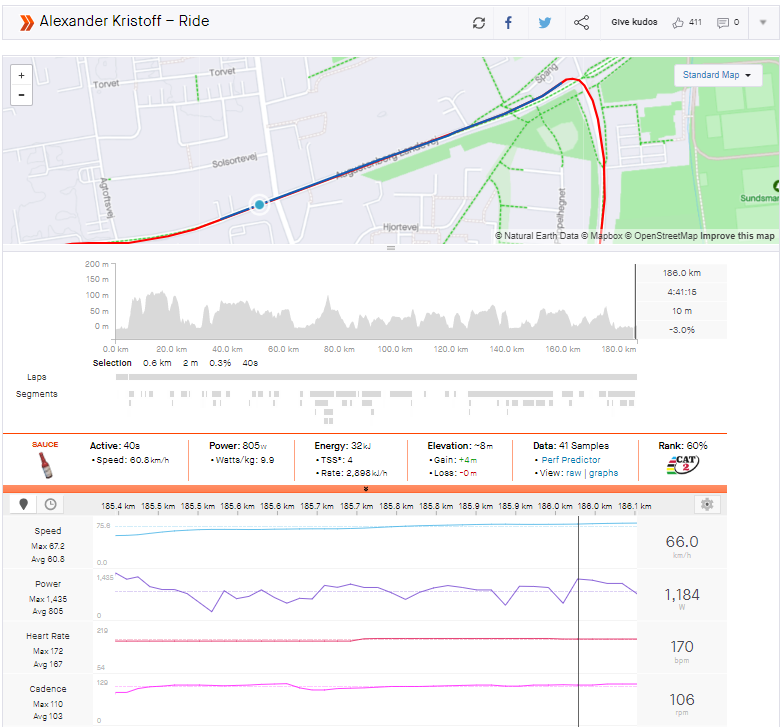Viewport: 781px width, 727px height.
Task: Open the share options icon
Action: [x=581, y=23]
